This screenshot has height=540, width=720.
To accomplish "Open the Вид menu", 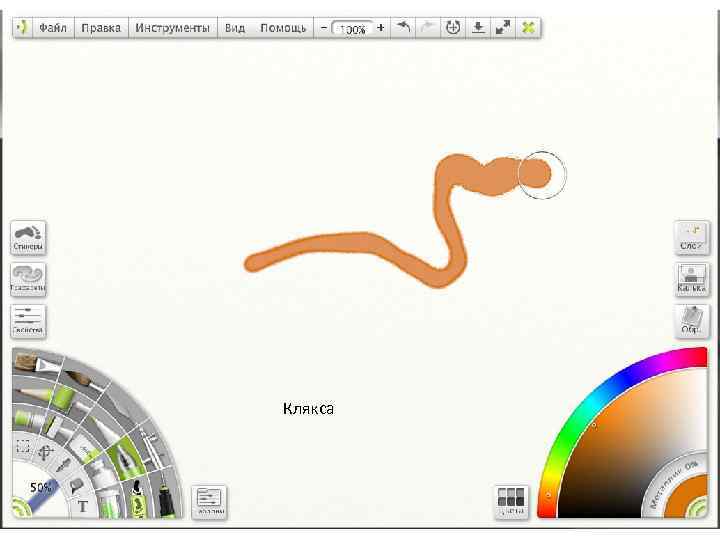I will coord(235,28).
